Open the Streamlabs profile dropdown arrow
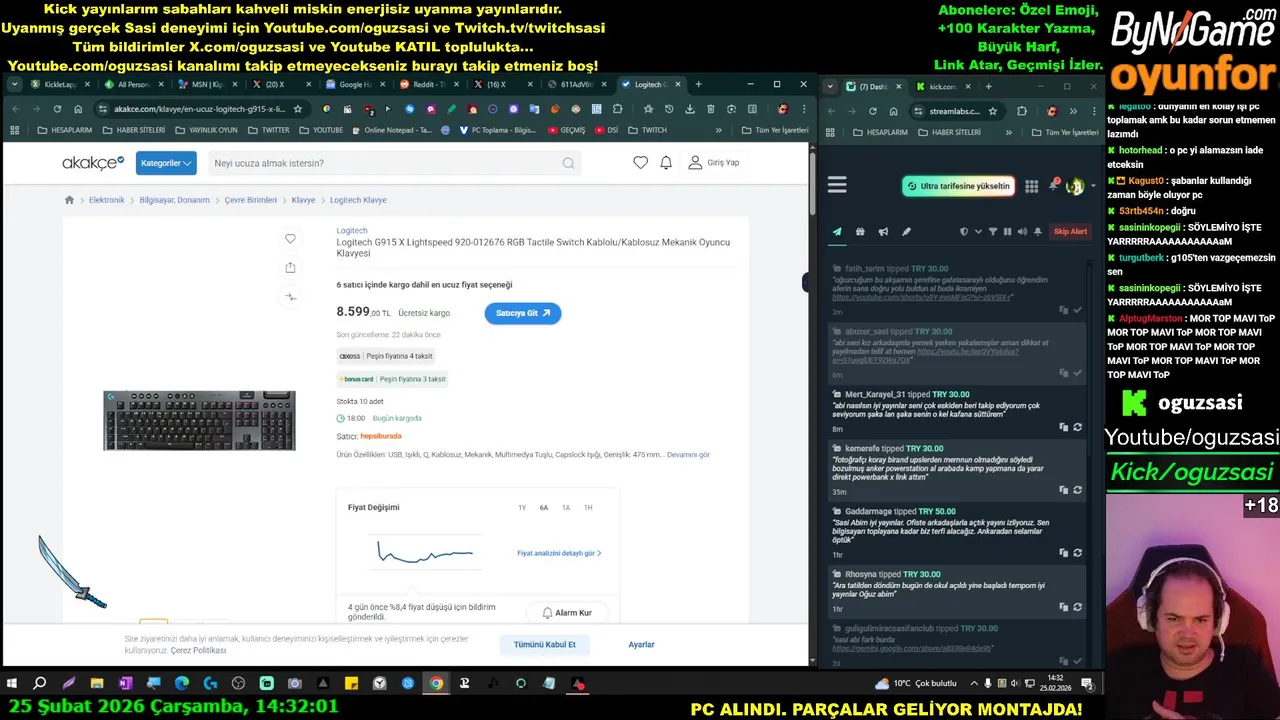The image size is (1280, 720). tap(1091, 186)
